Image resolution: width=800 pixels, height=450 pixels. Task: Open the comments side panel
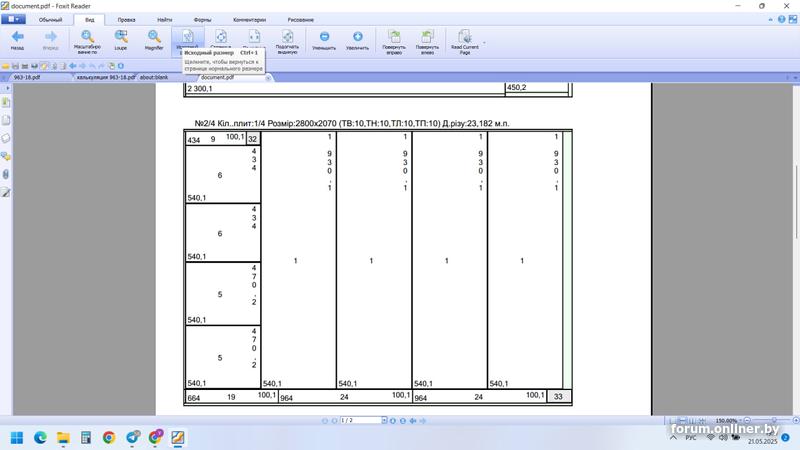6,156
